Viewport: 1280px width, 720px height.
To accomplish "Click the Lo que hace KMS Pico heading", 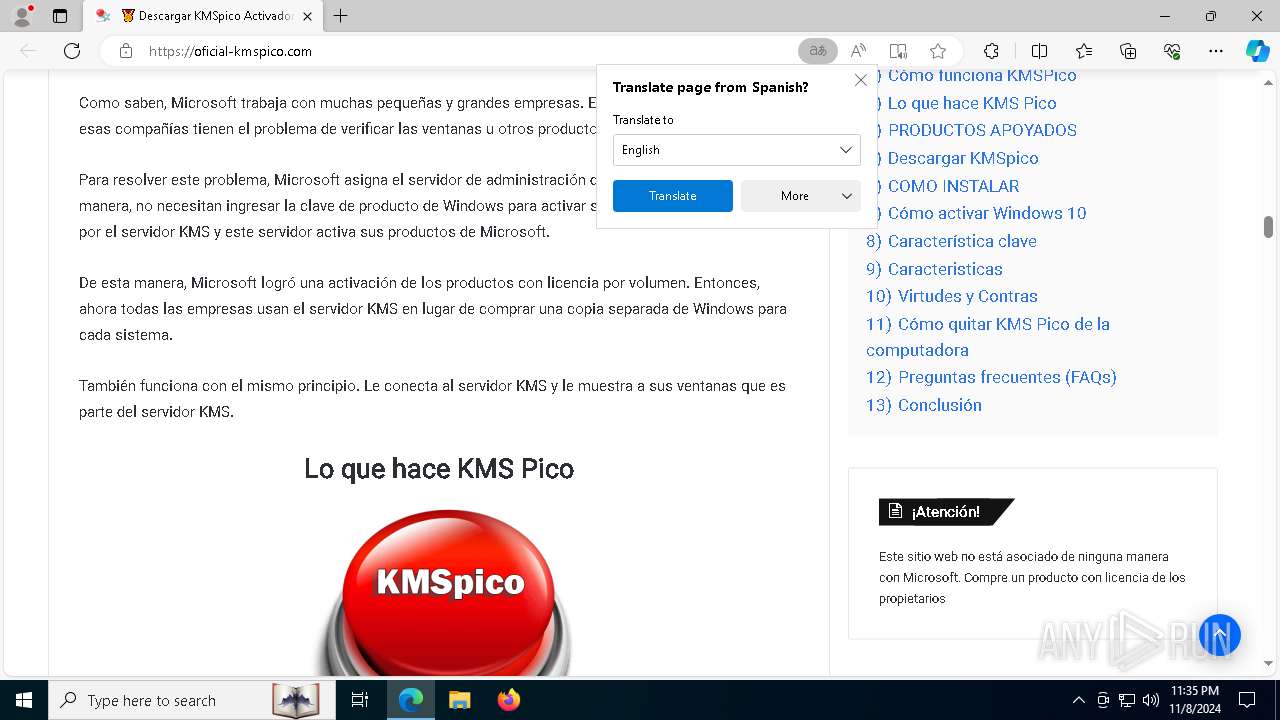I will [439, 469].
